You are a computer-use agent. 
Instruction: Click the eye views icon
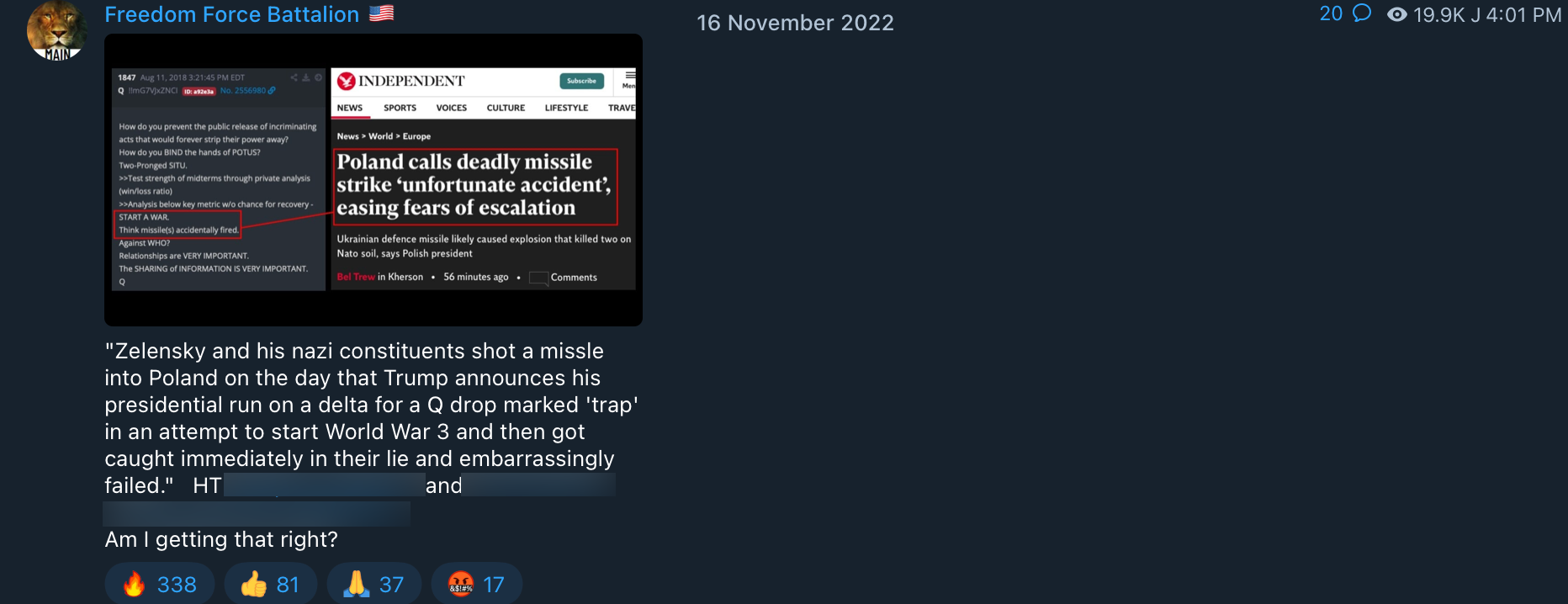click(x=1396, y=14)
